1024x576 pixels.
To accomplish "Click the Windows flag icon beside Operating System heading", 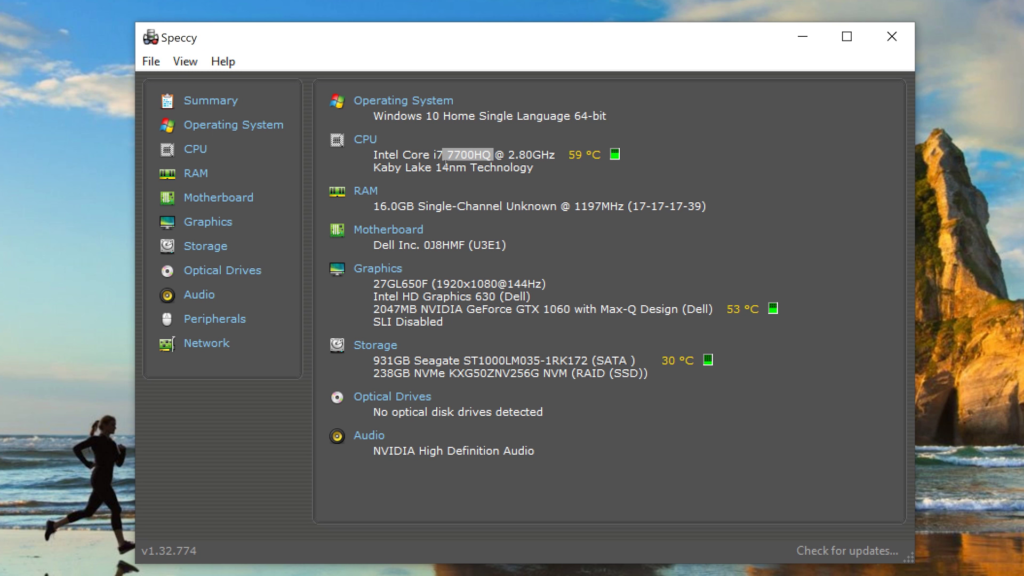I will click(337, 101).
